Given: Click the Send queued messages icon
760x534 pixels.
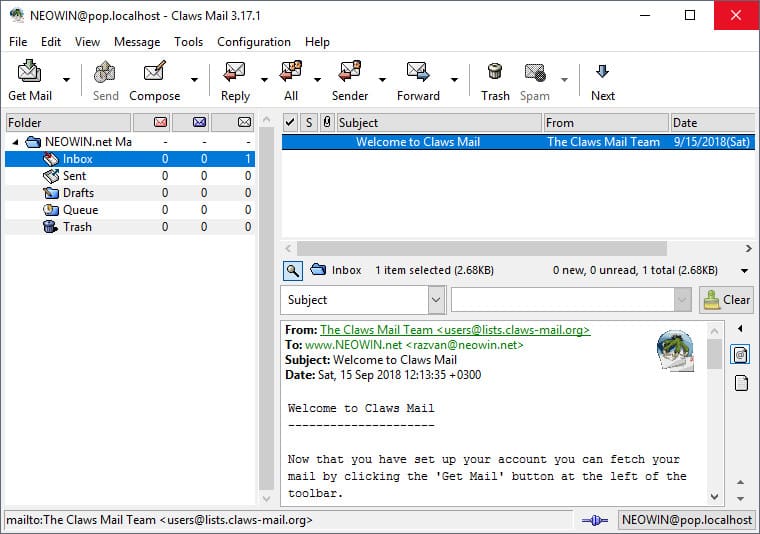Looking at the screenshot, I should (105, 72).
